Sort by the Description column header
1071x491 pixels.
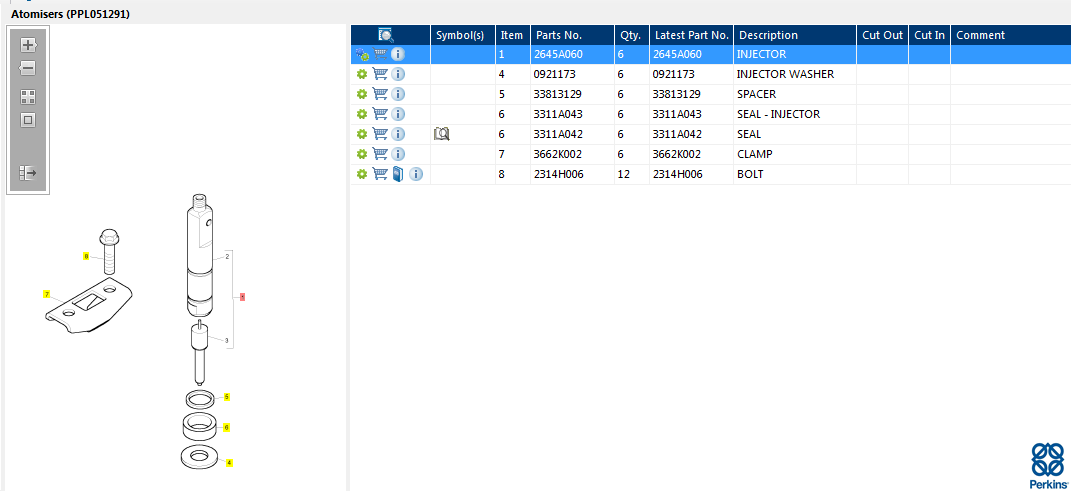pyautogui.click(x=795, y=35)
